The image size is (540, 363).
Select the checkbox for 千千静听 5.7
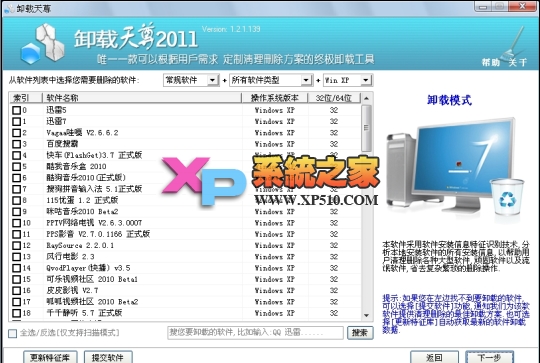coord(16,313)
